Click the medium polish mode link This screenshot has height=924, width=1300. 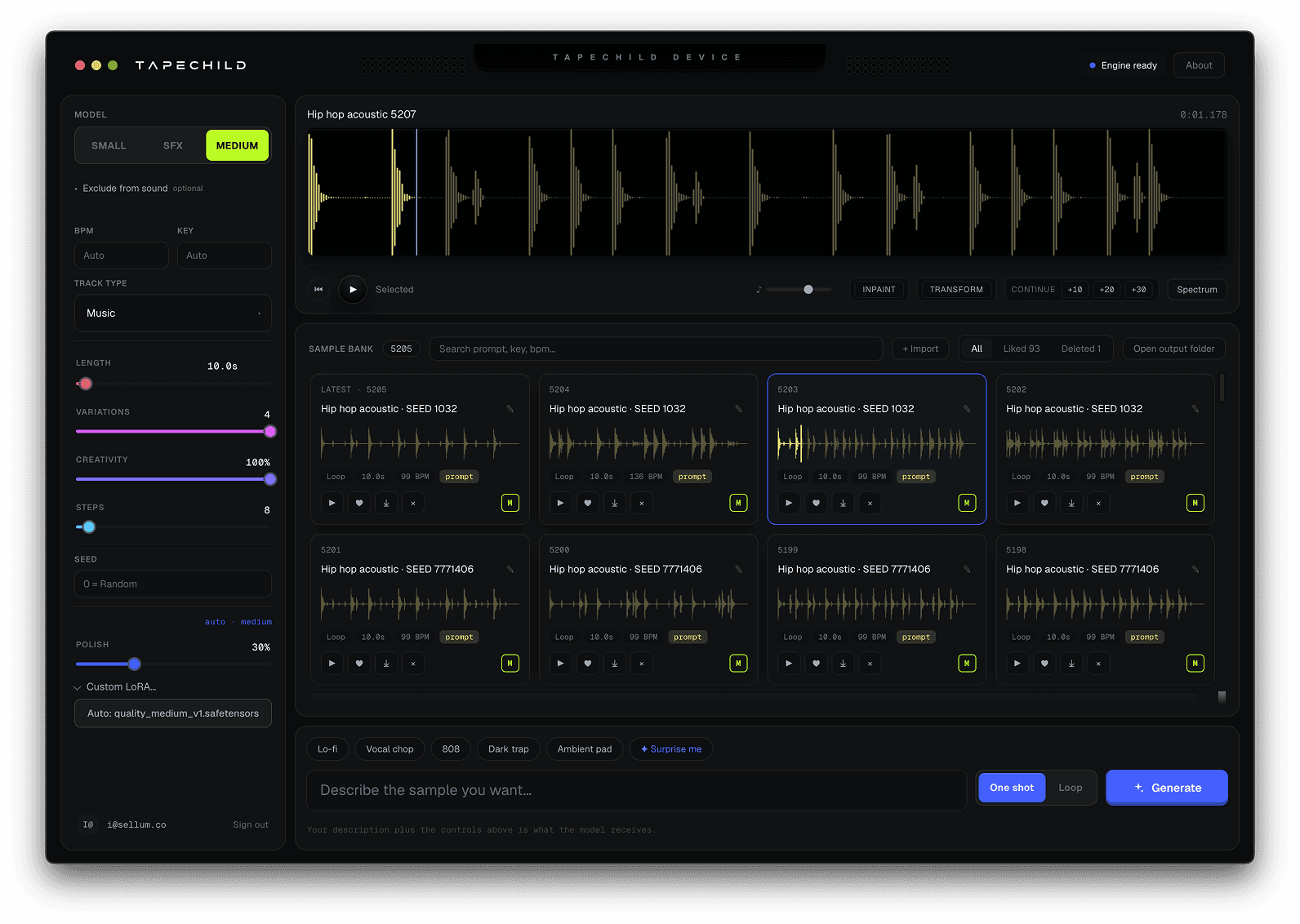coord(256,622)
